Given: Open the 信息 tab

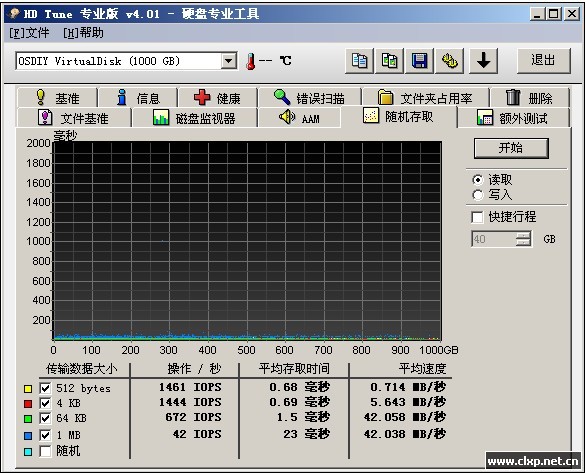Looking at the screenshot, I should [x=138, y=98].
